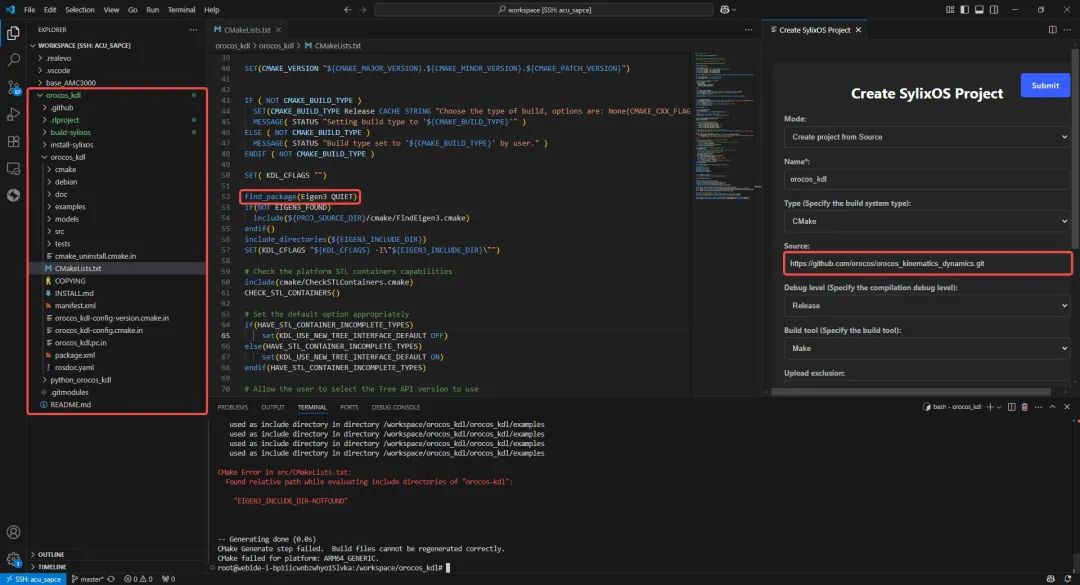Split the Create SylixOS Project editor

(1052, 30)
